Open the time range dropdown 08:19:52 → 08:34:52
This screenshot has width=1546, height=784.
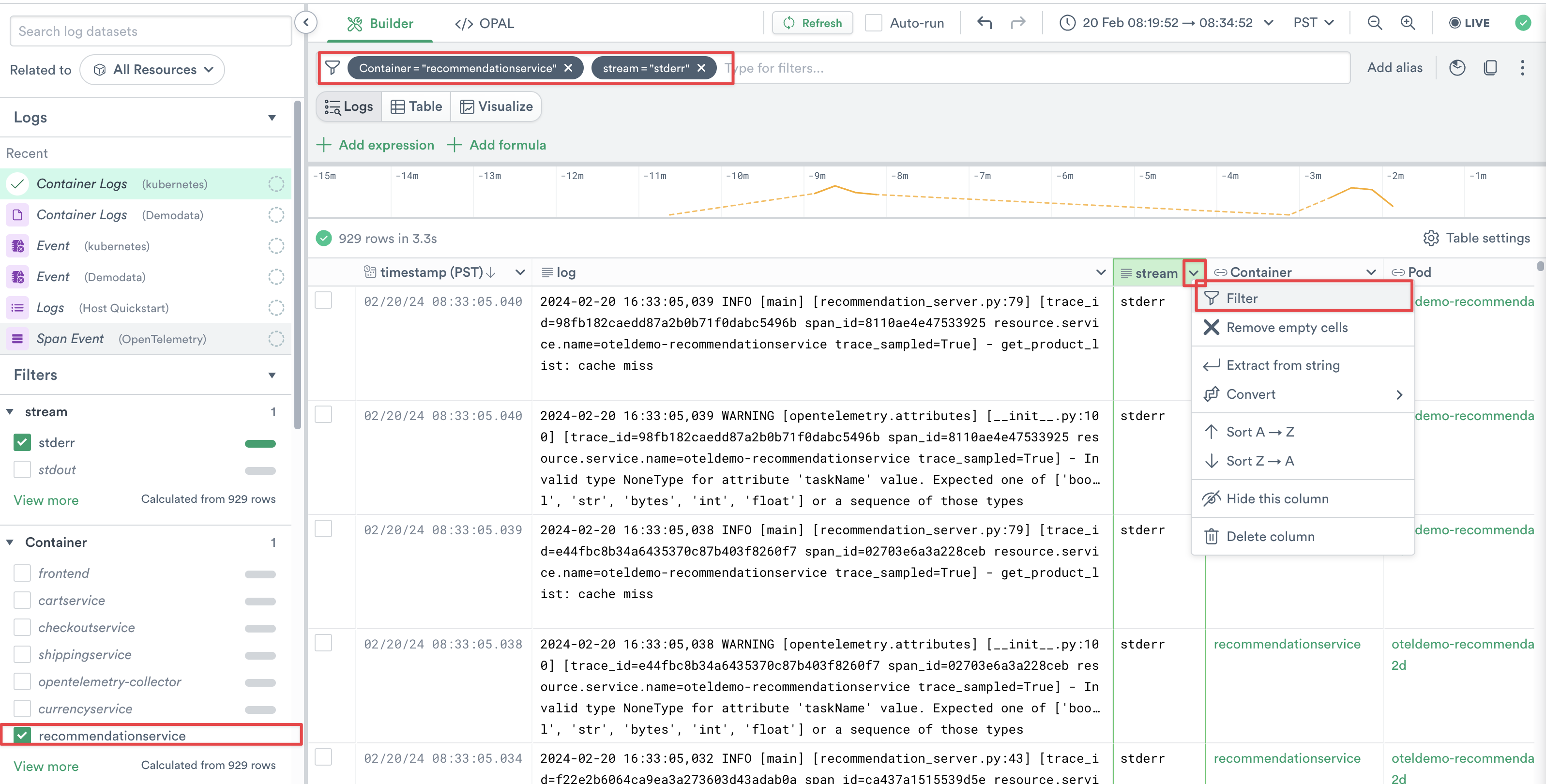point(1167,23)
